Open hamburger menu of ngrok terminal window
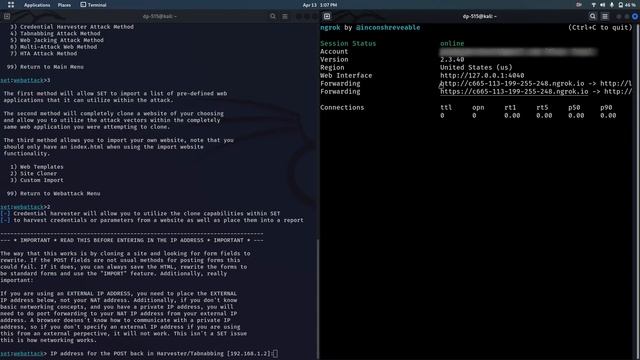 605,16
